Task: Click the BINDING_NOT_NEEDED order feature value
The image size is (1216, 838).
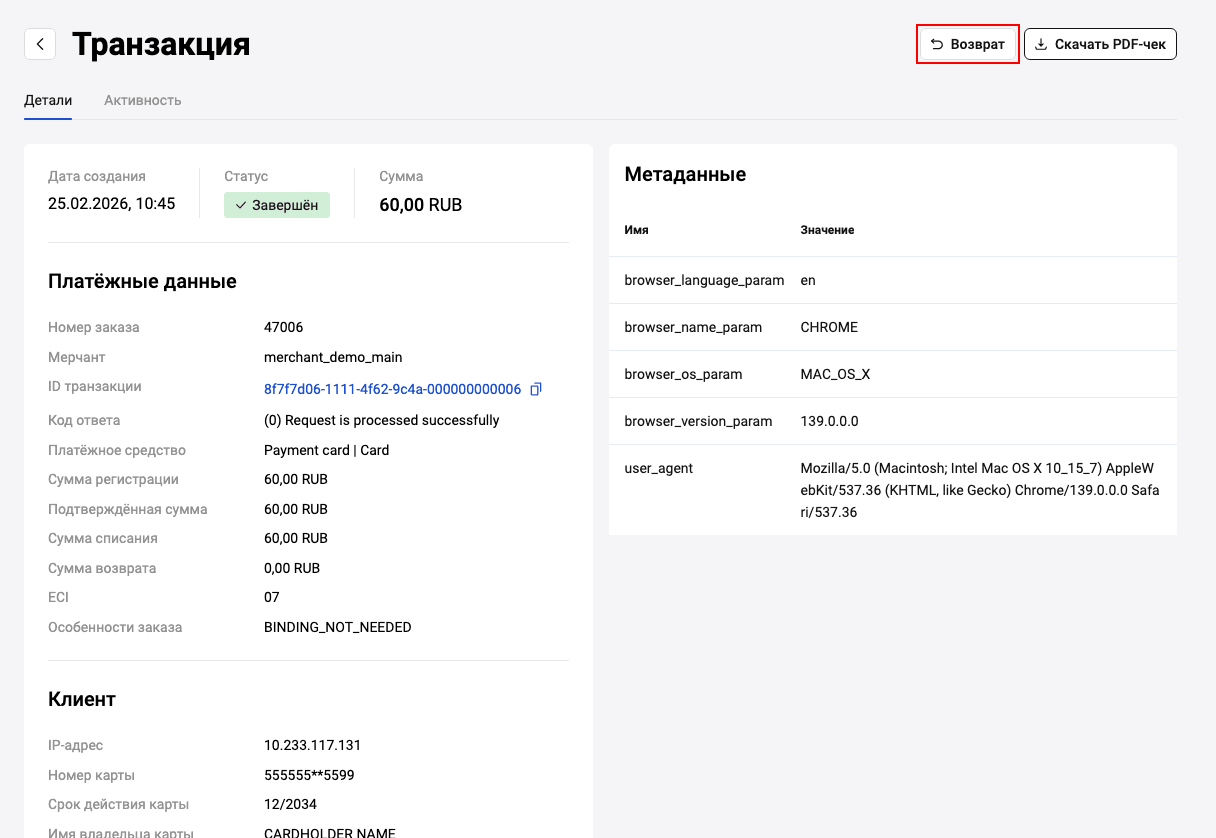Action: (x=338, y=627)
